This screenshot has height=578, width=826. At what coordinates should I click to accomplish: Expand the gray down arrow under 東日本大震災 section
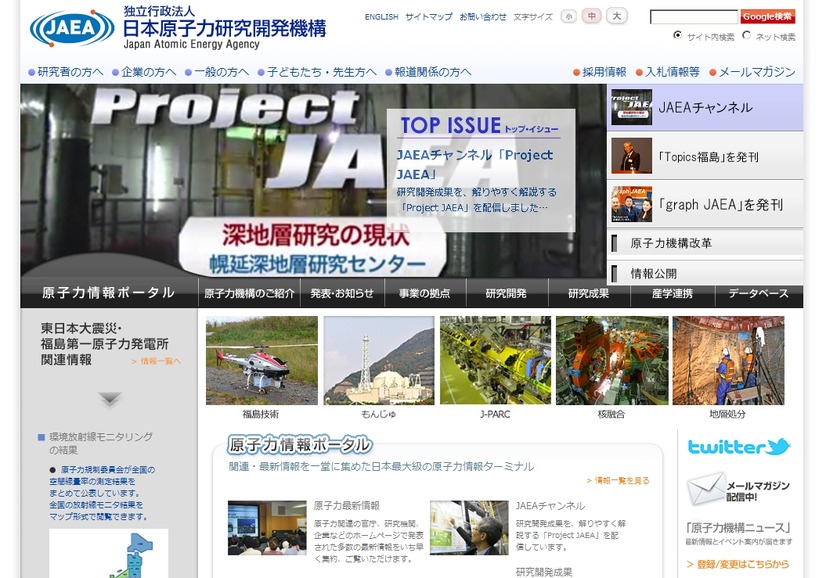(x=110, y=399)
